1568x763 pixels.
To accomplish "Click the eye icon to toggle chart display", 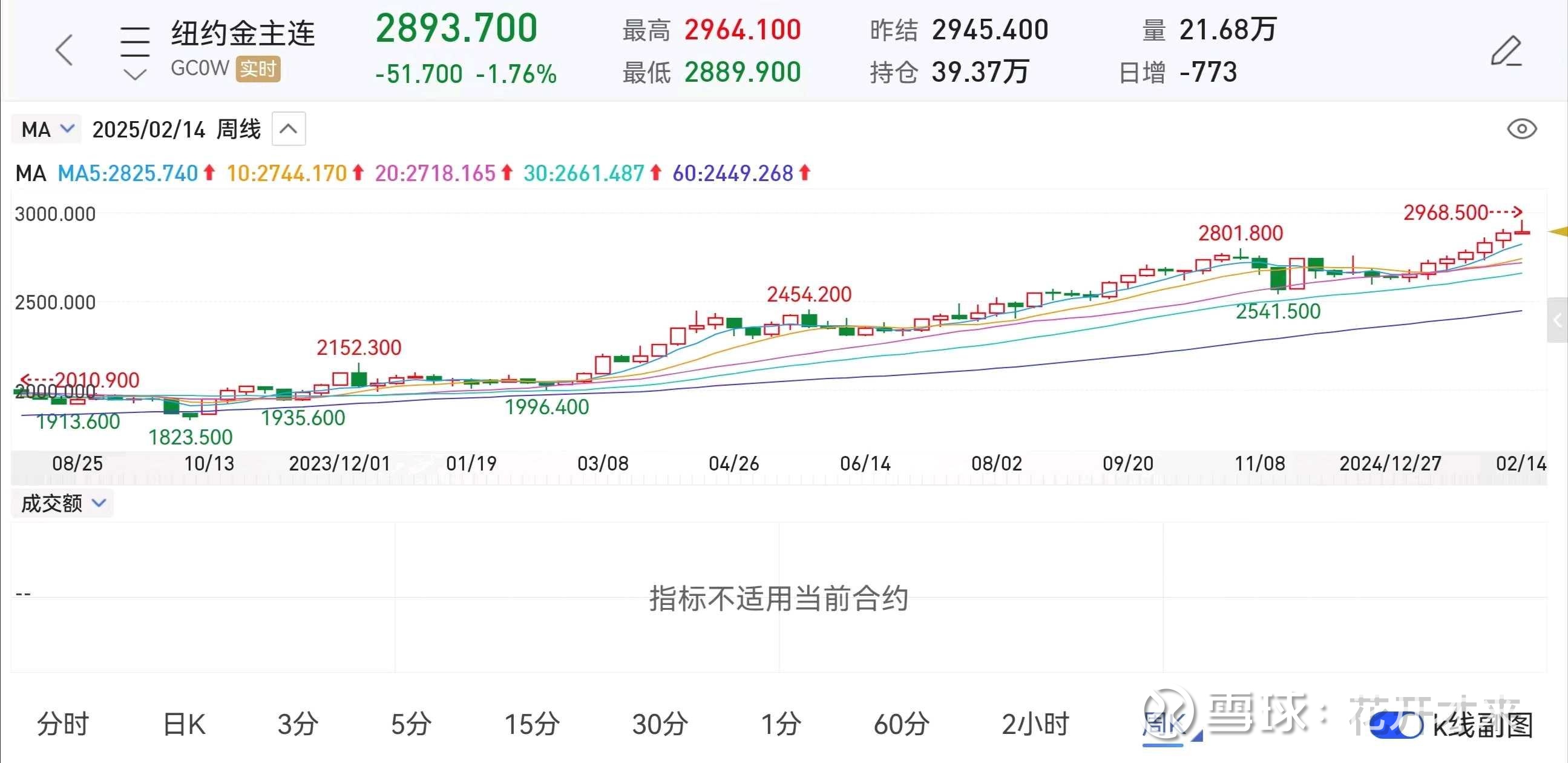I will 1523,128.
